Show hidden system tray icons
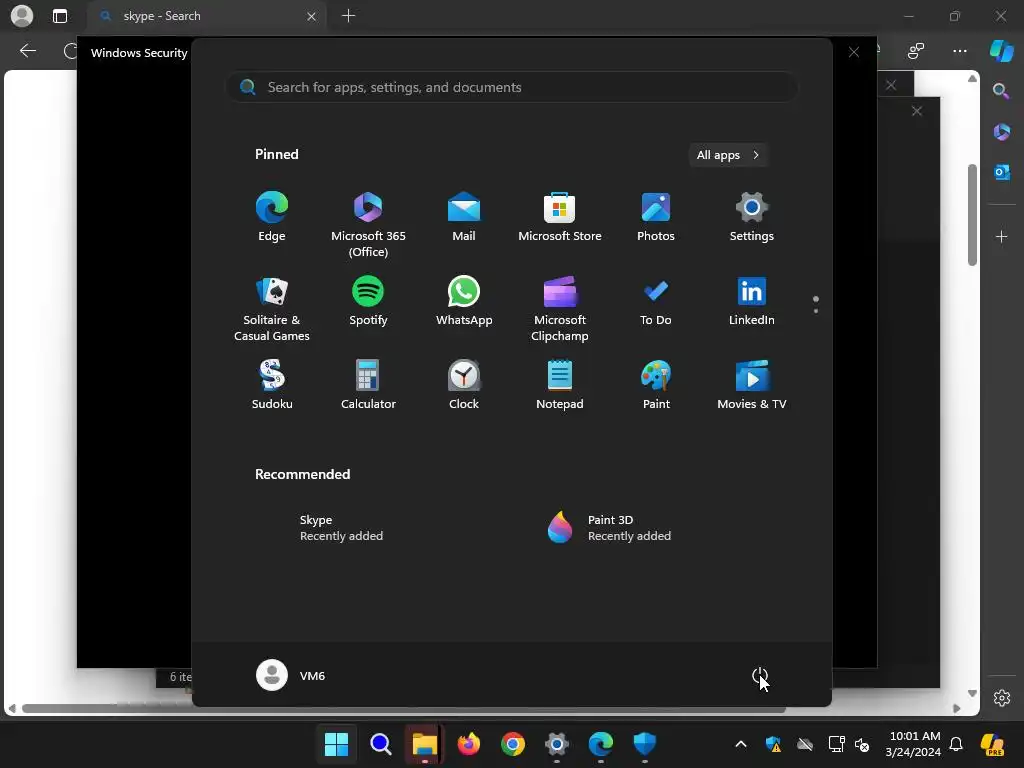This screenshot has height=768, width=1024. tap(741, 744)
